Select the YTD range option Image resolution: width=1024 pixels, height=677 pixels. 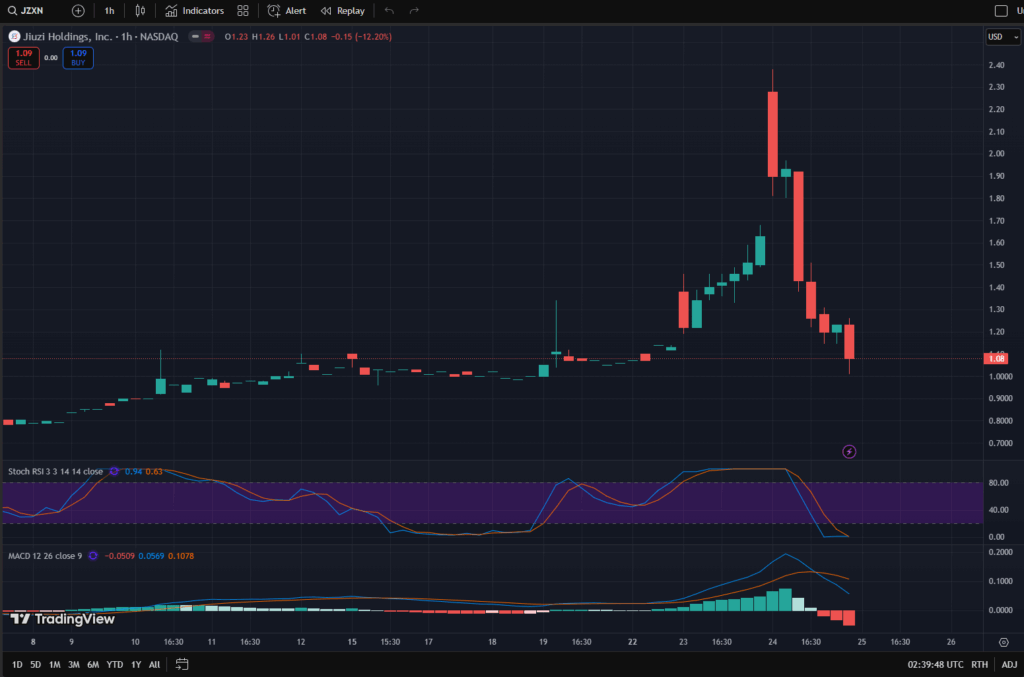pyautogui.click(x=113, y=663)
